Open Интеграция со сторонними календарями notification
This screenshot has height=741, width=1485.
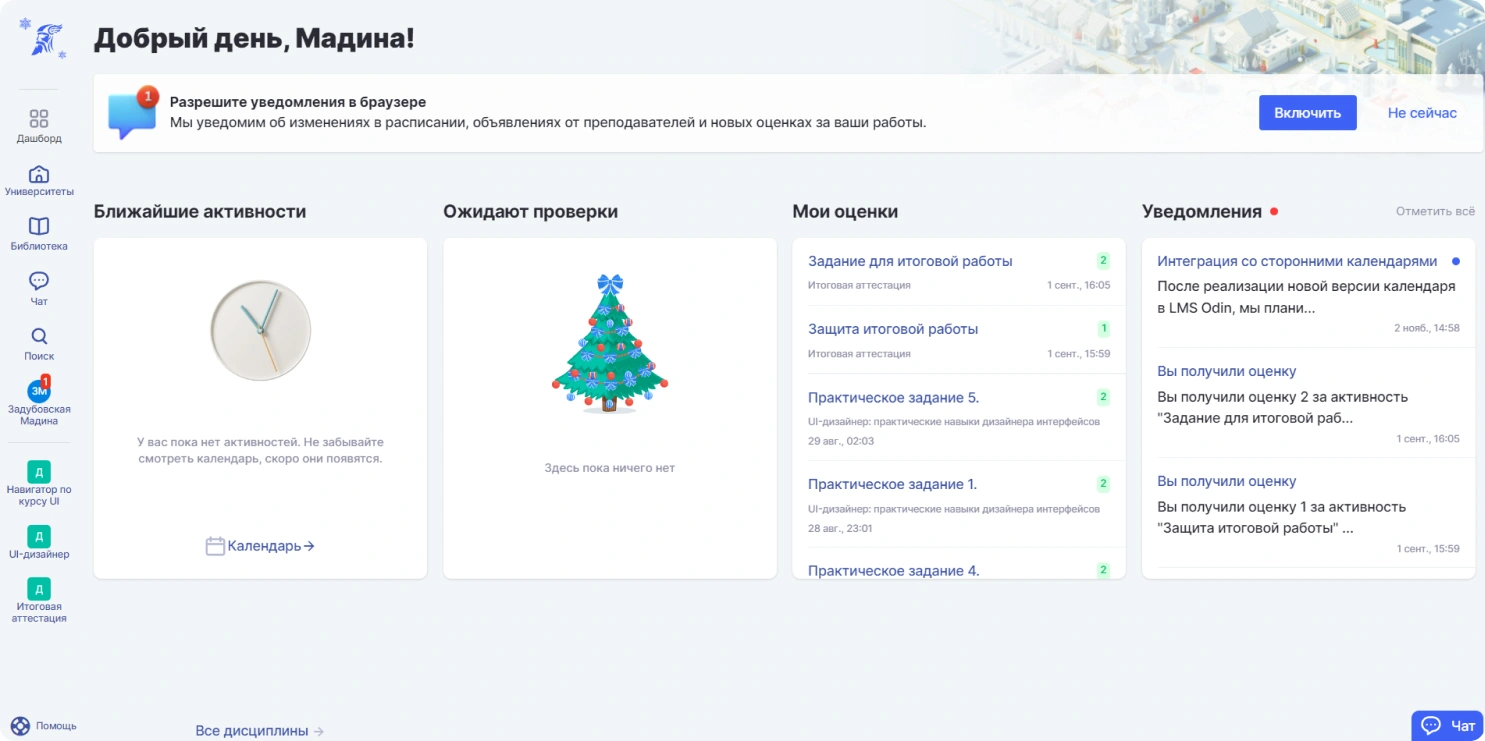tap(1297, 261)
